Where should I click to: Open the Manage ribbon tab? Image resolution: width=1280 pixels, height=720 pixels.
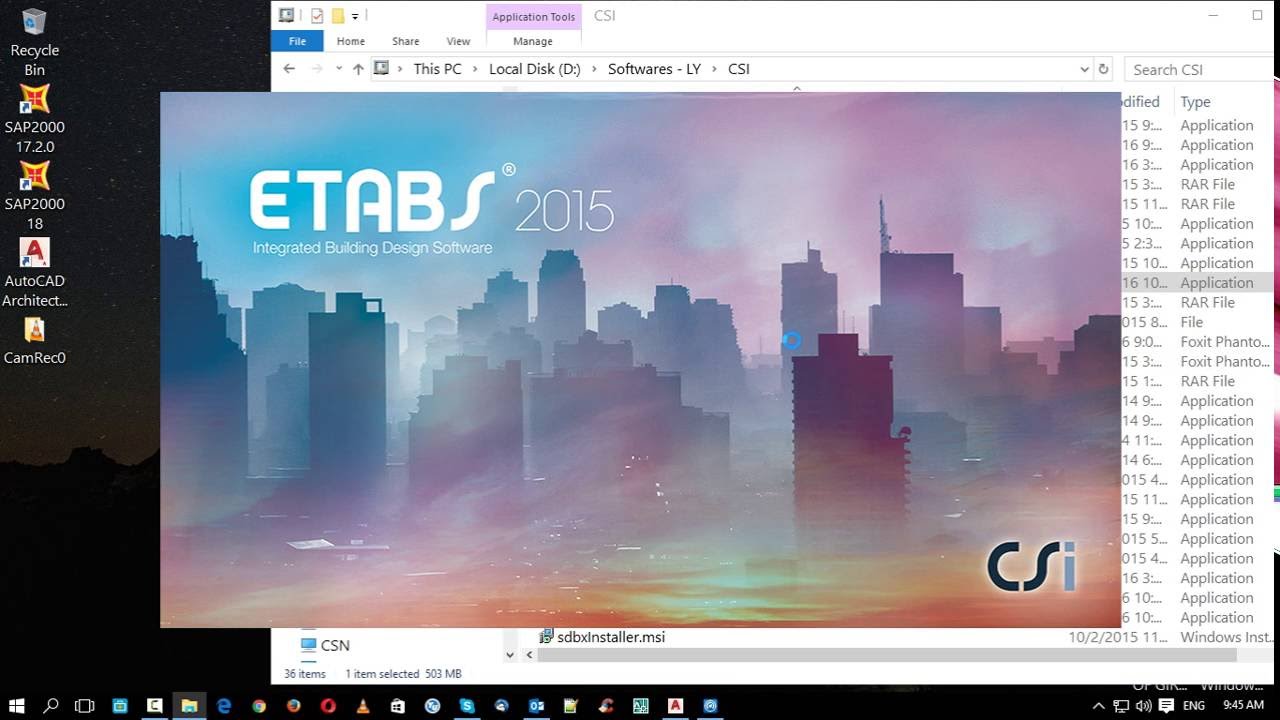(533, 41)
